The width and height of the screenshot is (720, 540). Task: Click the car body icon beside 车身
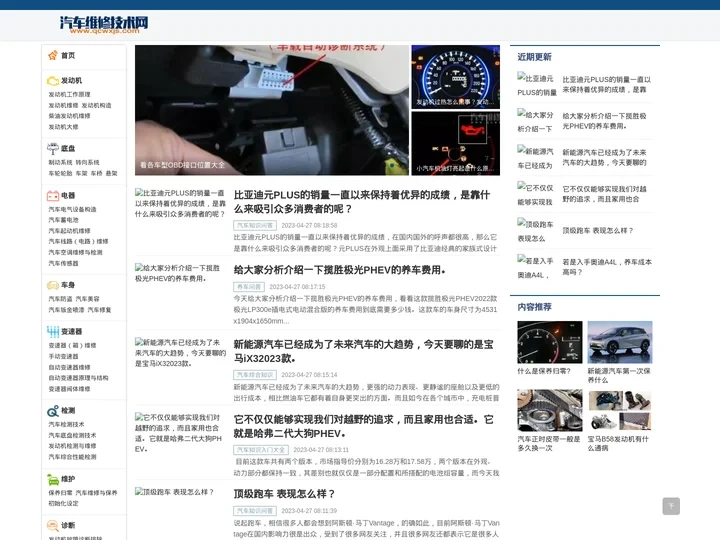coord(53,285)
